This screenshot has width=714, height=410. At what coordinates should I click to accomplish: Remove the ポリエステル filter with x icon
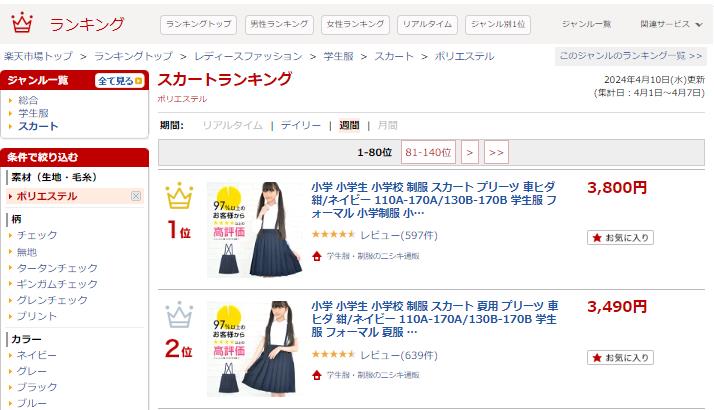(136, 196)
